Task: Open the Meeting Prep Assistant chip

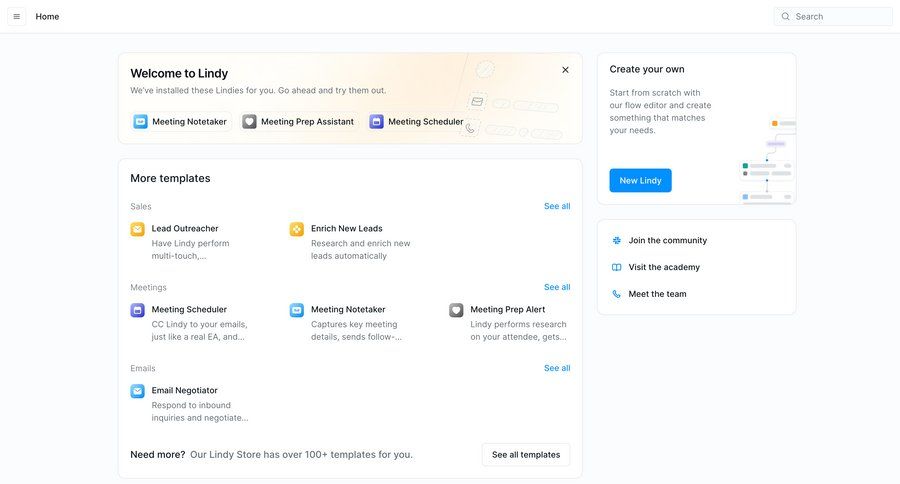Action: click(299, 122)
